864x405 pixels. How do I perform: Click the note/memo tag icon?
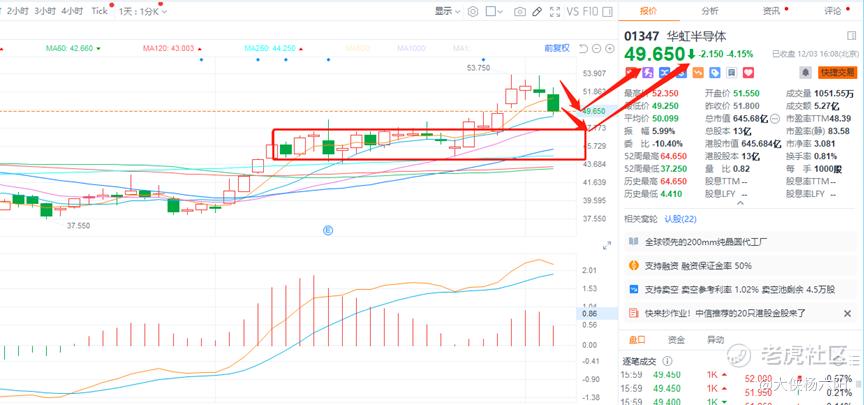click(731, 72)
